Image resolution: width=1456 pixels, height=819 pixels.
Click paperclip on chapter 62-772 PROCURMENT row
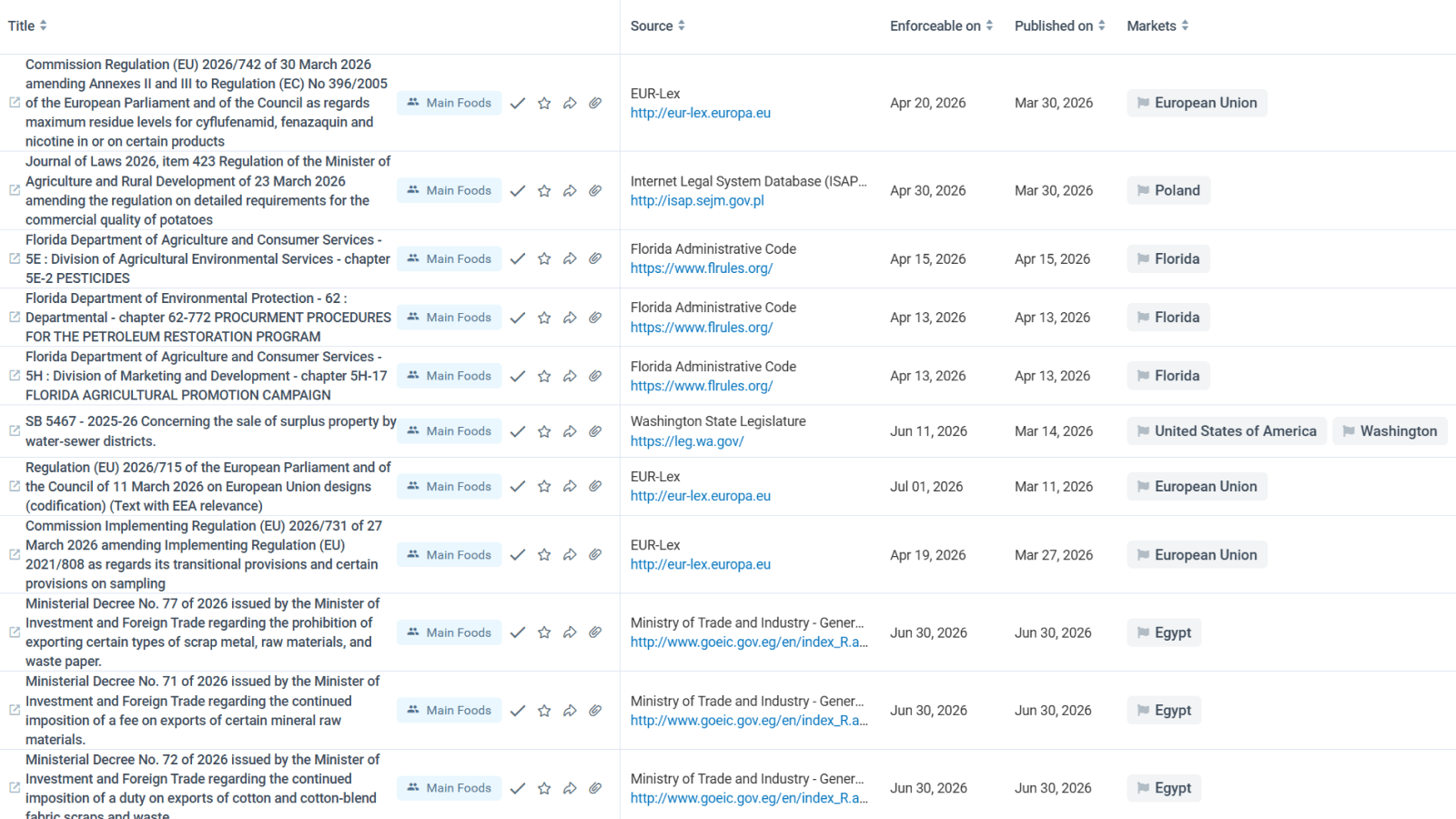pos(595,318)
